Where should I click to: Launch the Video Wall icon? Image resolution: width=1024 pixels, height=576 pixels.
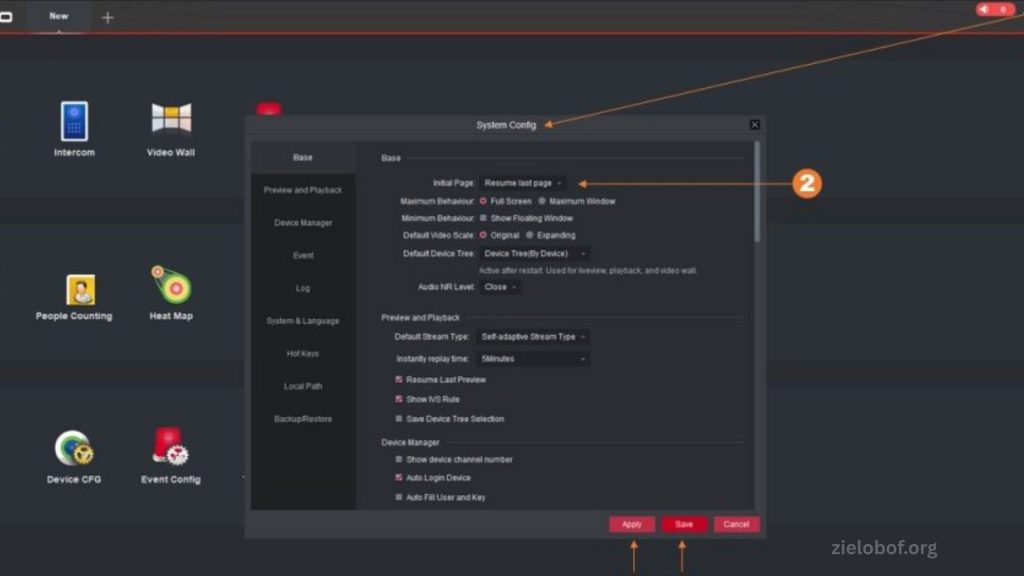coord(171,119)
